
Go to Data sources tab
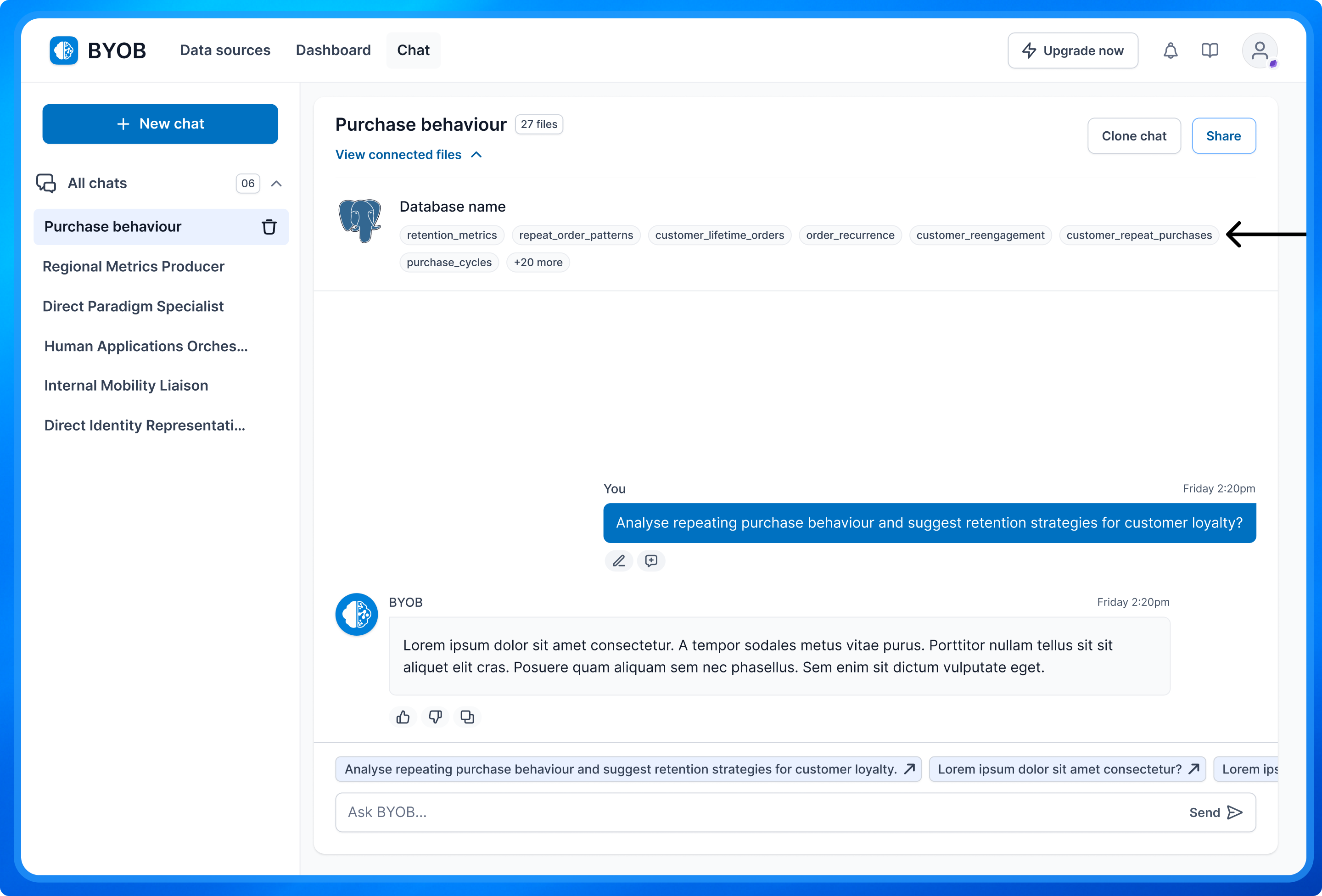coord(225,50)
